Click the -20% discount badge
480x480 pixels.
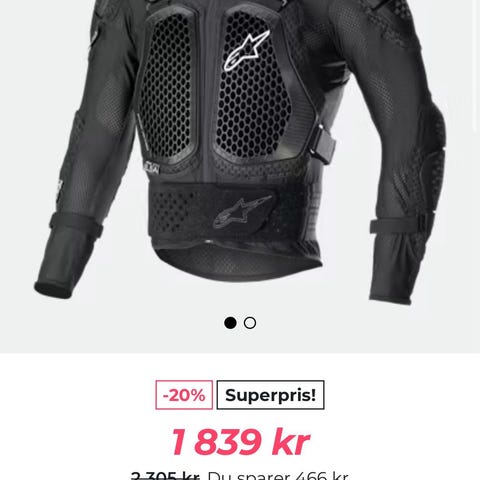184,395
